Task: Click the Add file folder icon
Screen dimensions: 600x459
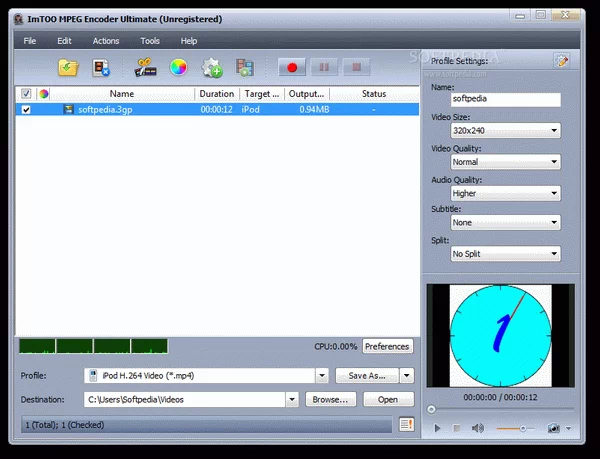Action: [x=68, y=68]
